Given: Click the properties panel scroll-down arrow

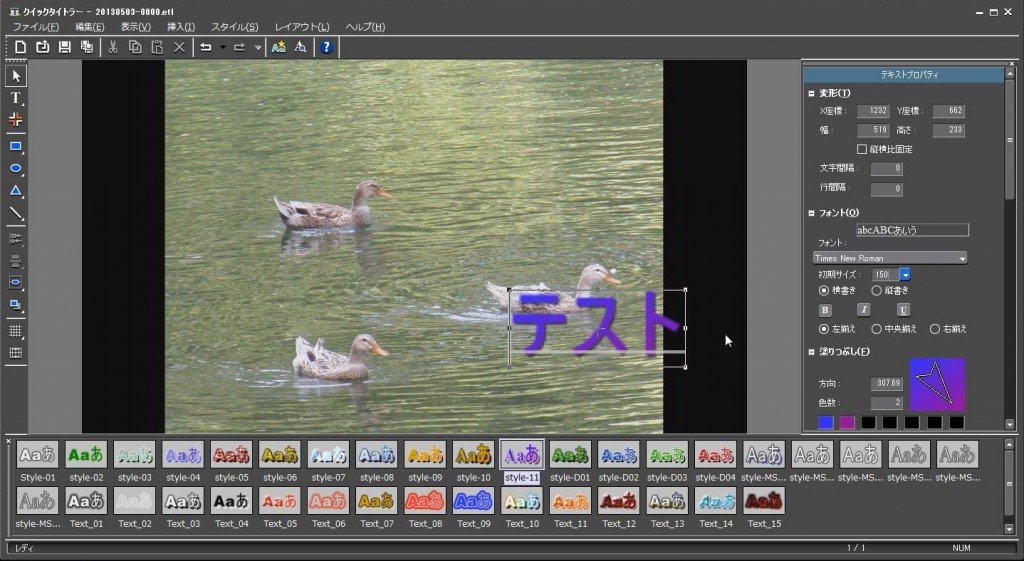Looking at the screenshot, I should click(x=1010, y=425).
